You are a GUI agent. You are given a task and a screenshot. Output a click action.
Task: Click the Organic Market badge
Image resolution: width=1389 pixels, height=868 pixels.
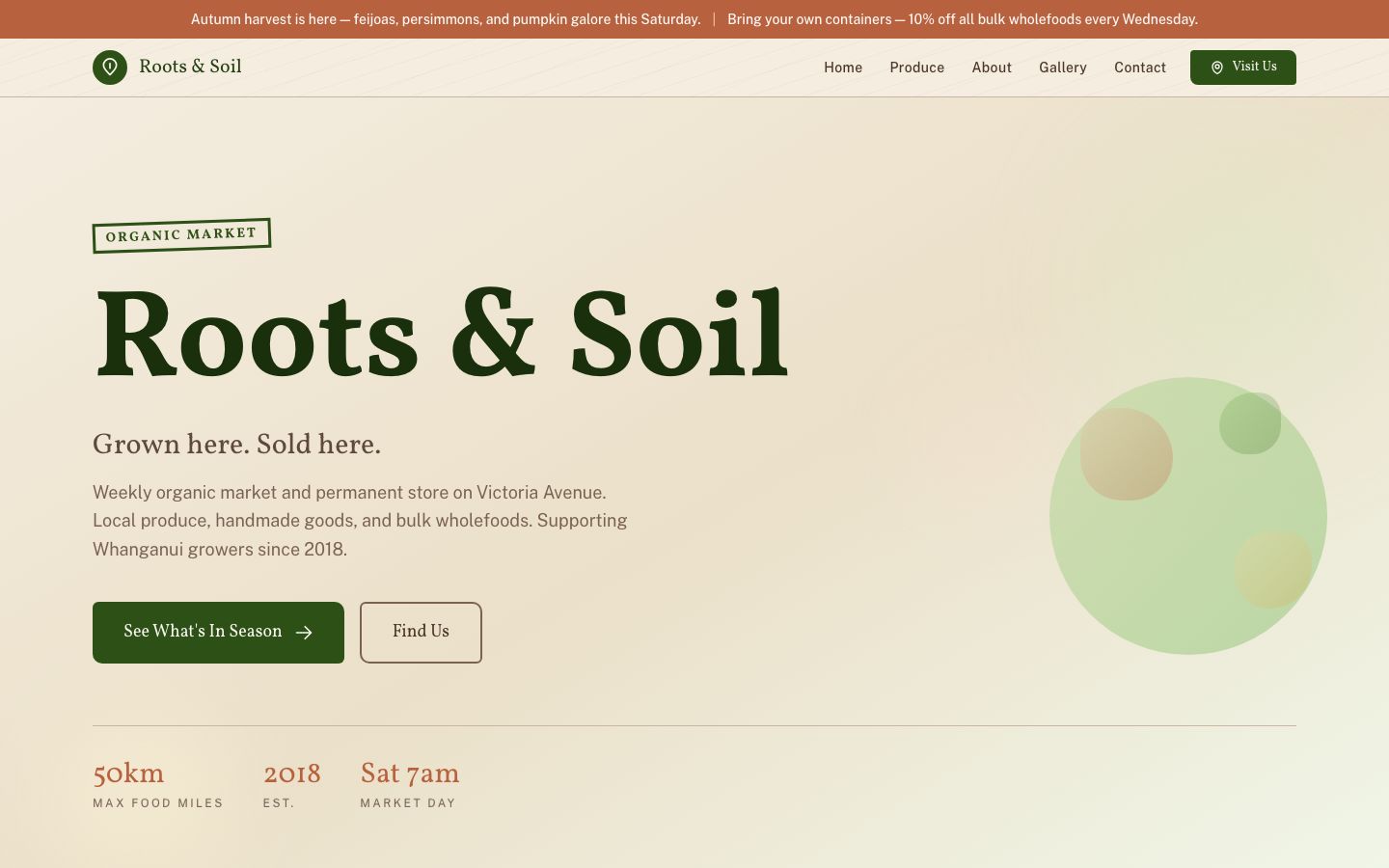(181, 234)
